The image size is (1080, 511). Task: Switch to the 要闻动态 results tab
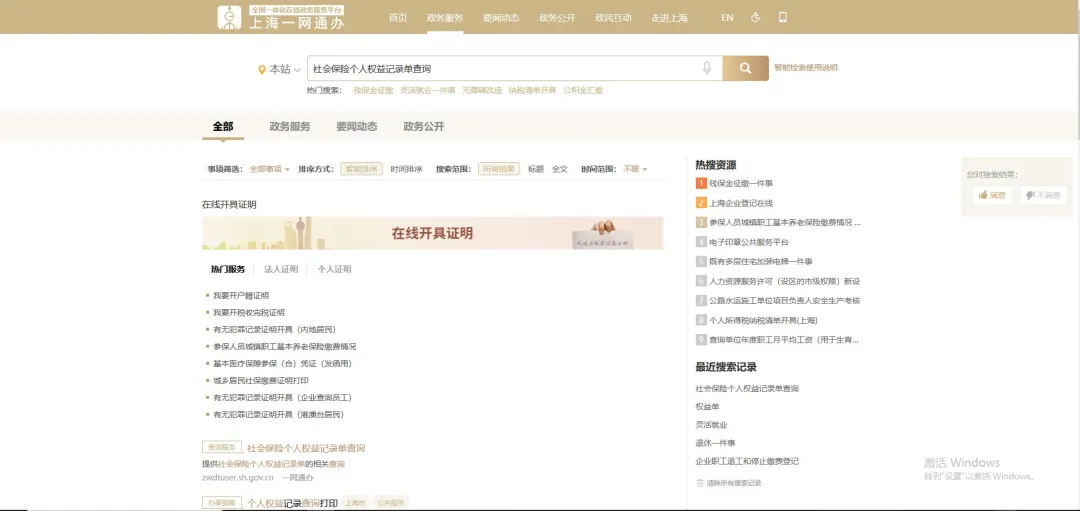(x=356, y=127)
